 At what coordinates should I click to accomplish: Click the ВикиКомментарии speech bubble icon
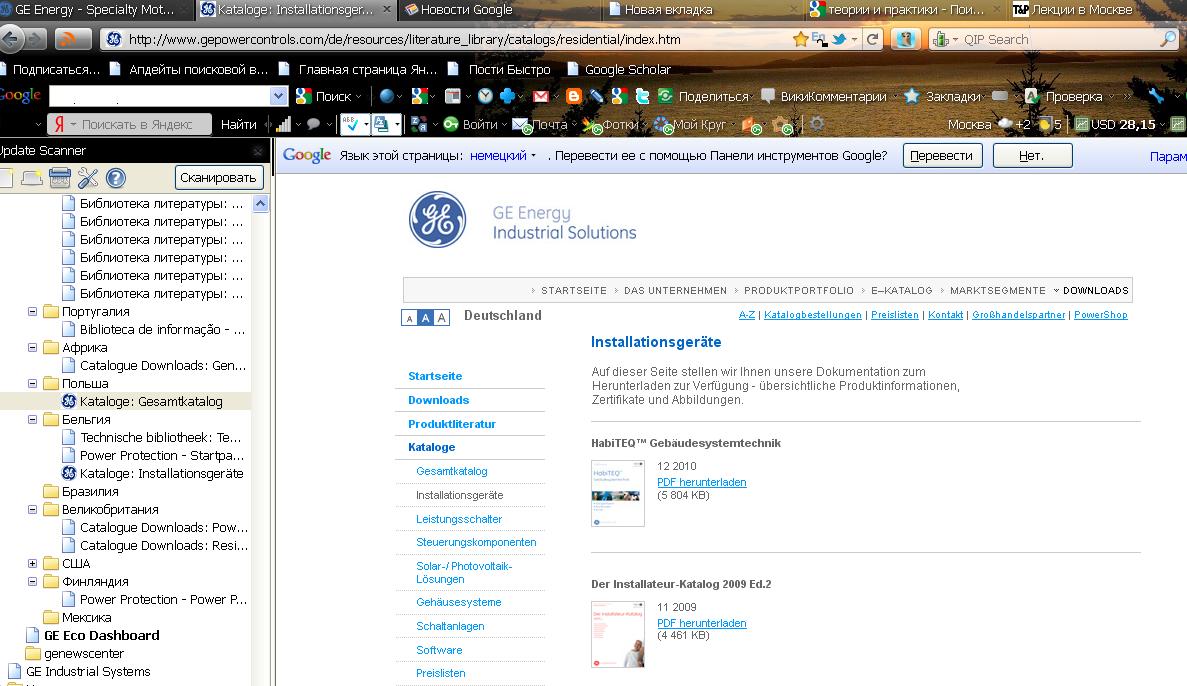(x=768, y=96)
